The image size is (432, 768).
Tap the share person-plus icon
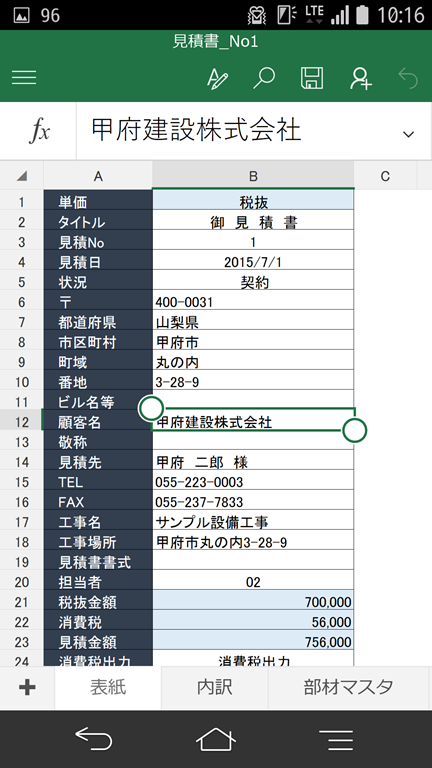361,78
